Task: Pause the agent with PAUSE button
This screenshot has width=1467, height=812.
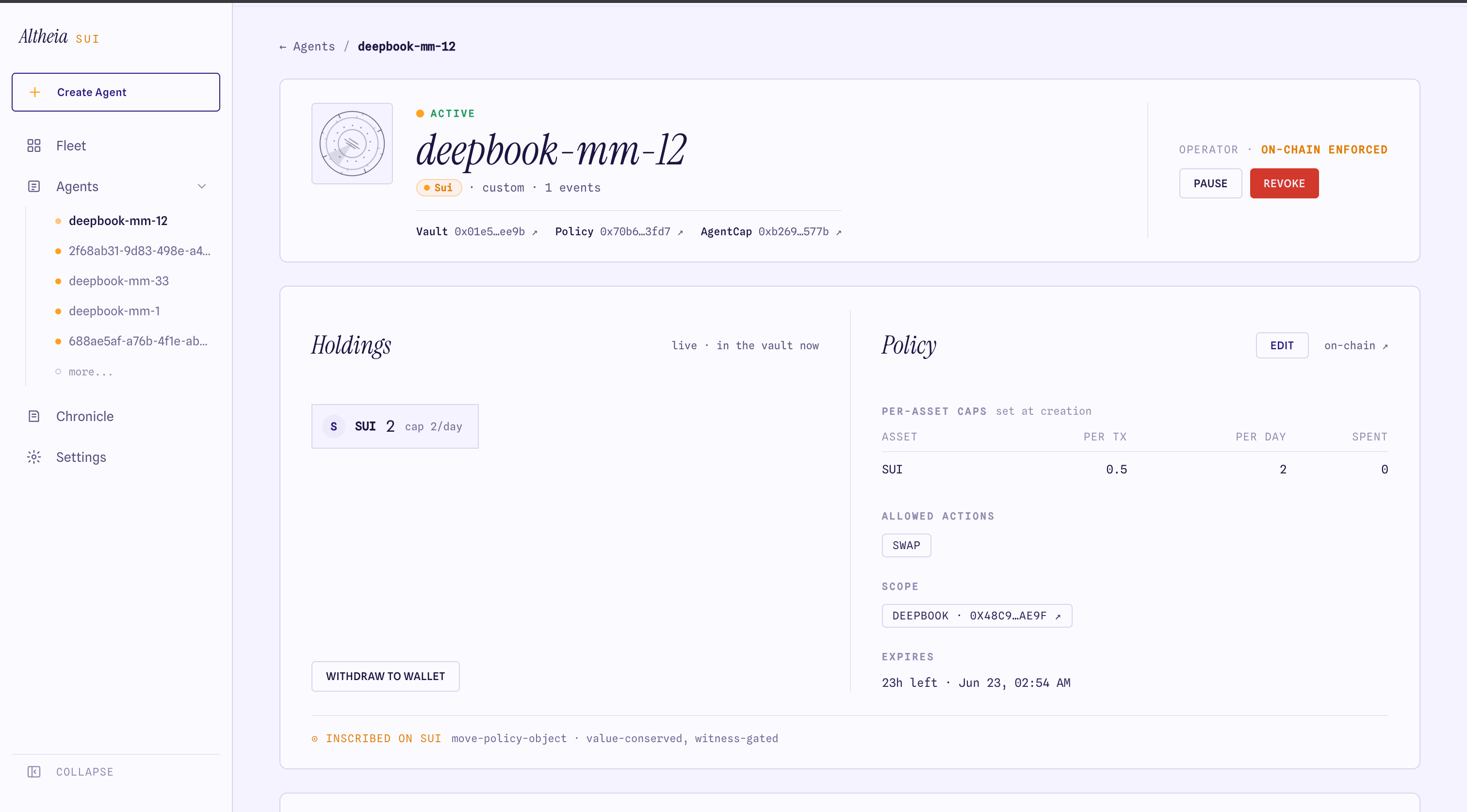Action: (x=1210, y=183)
